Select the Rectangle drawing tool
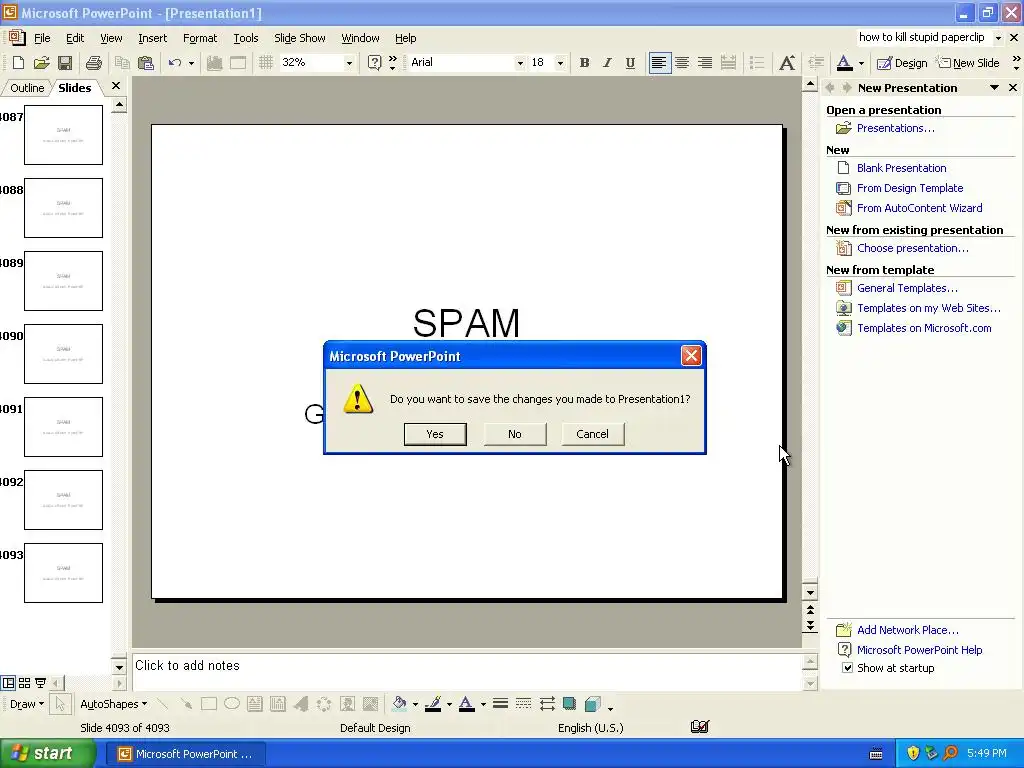This screenshot has height=768, width=1024. click(x=209, y=704)
